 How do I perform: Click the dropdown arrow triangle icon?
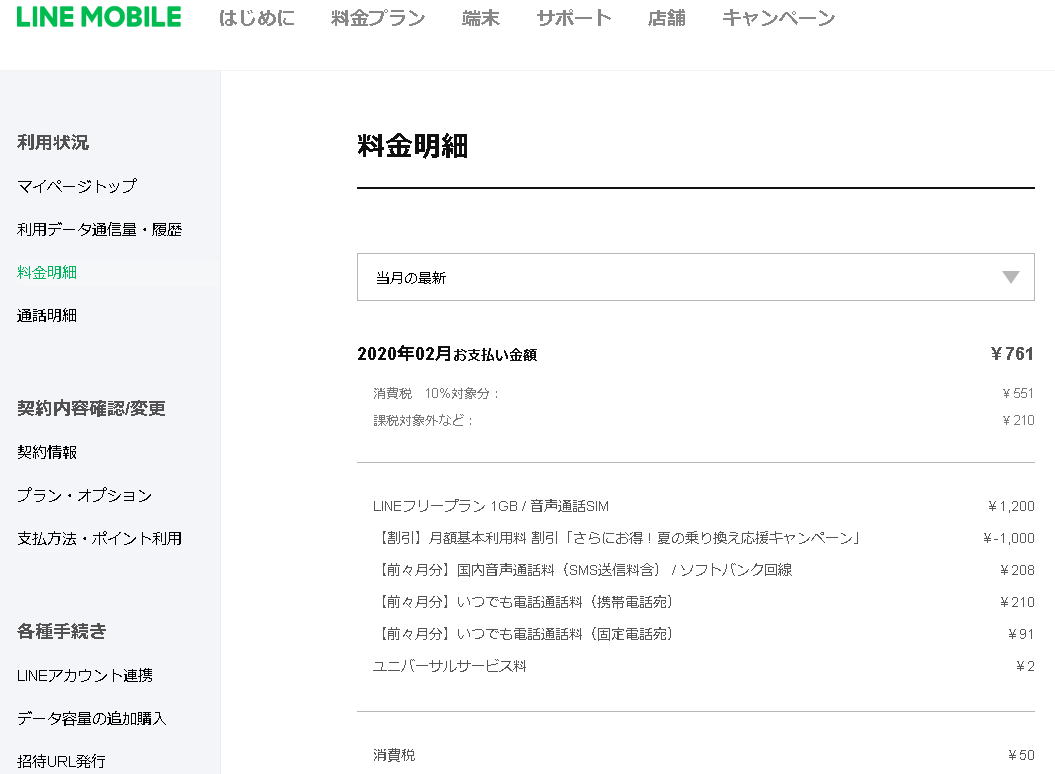pos(1011,277)
